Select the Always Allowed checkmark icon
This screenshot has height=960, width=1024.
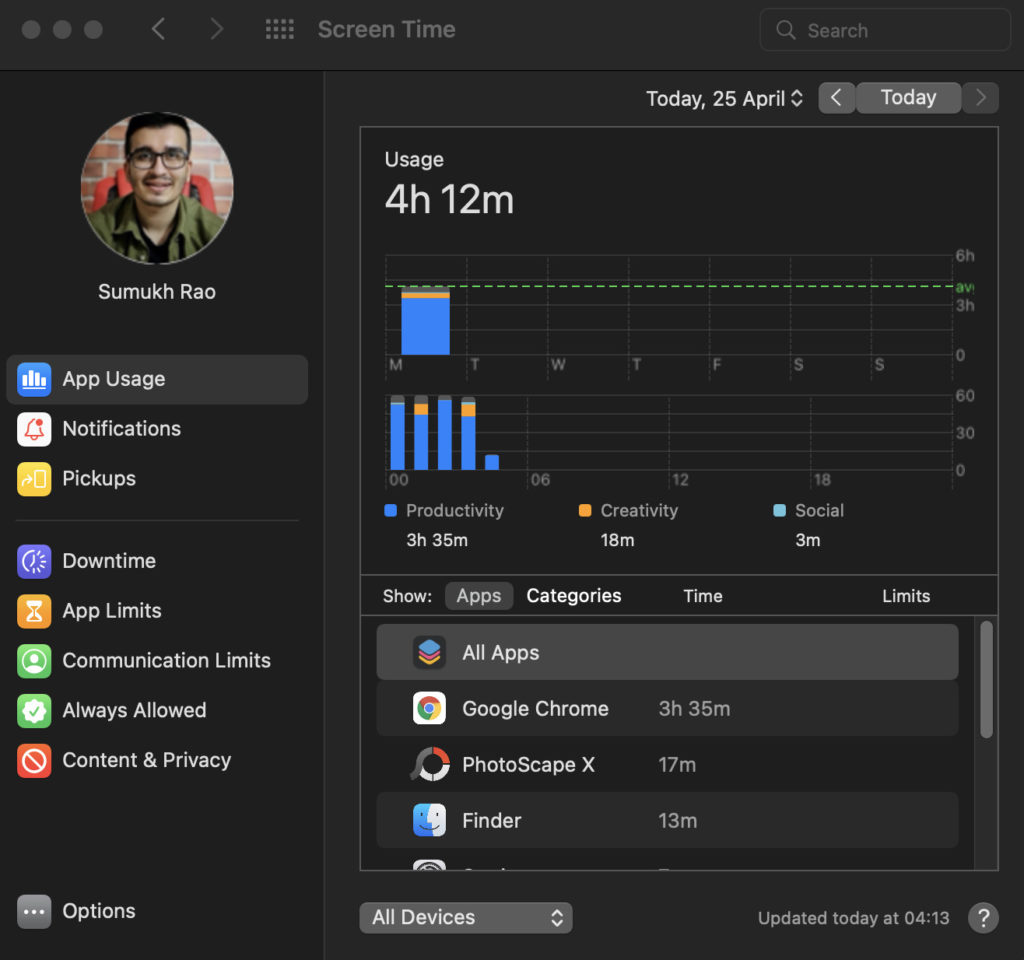point(34,711)
